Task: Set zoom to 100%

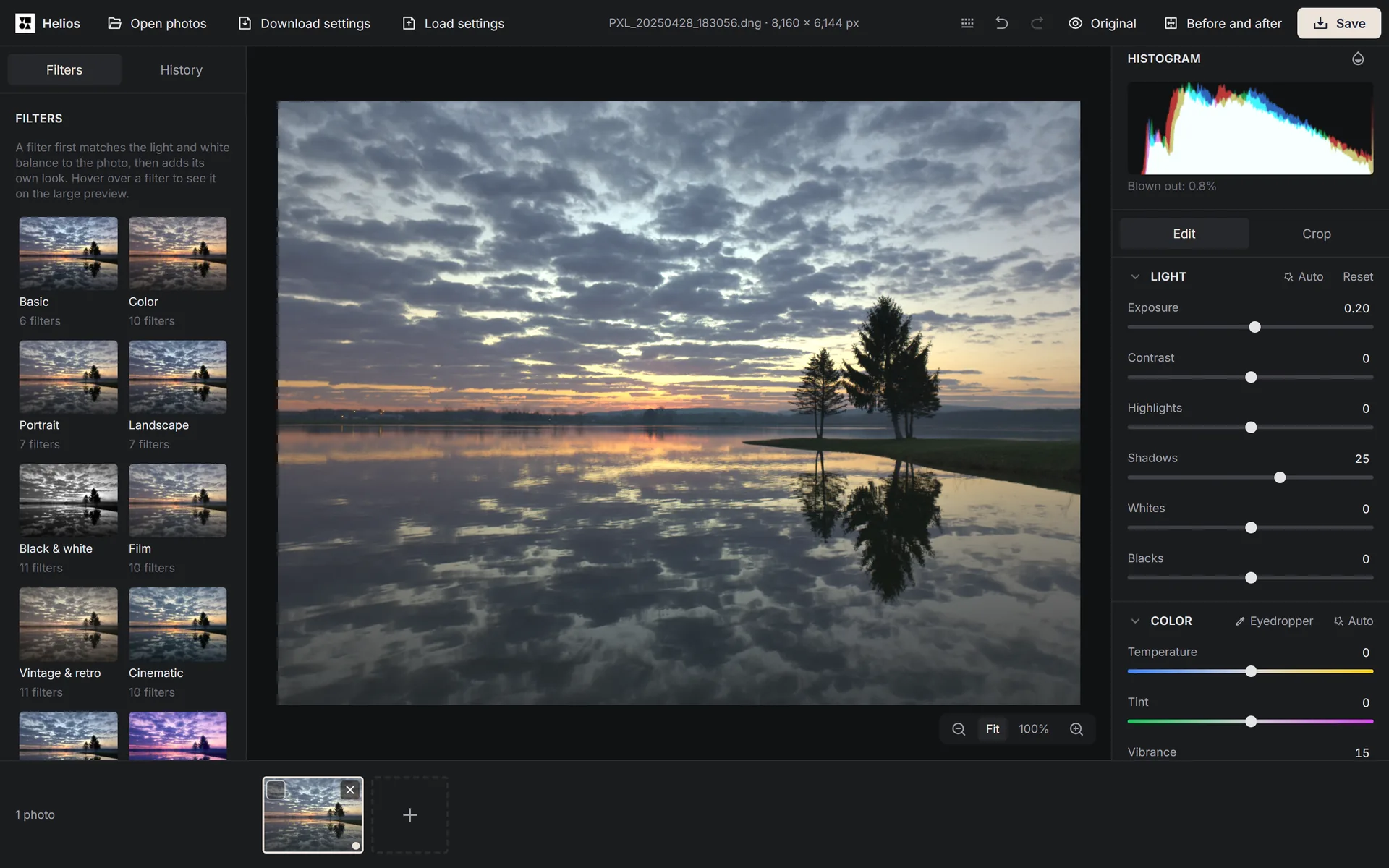Action: click(1033, 729)
